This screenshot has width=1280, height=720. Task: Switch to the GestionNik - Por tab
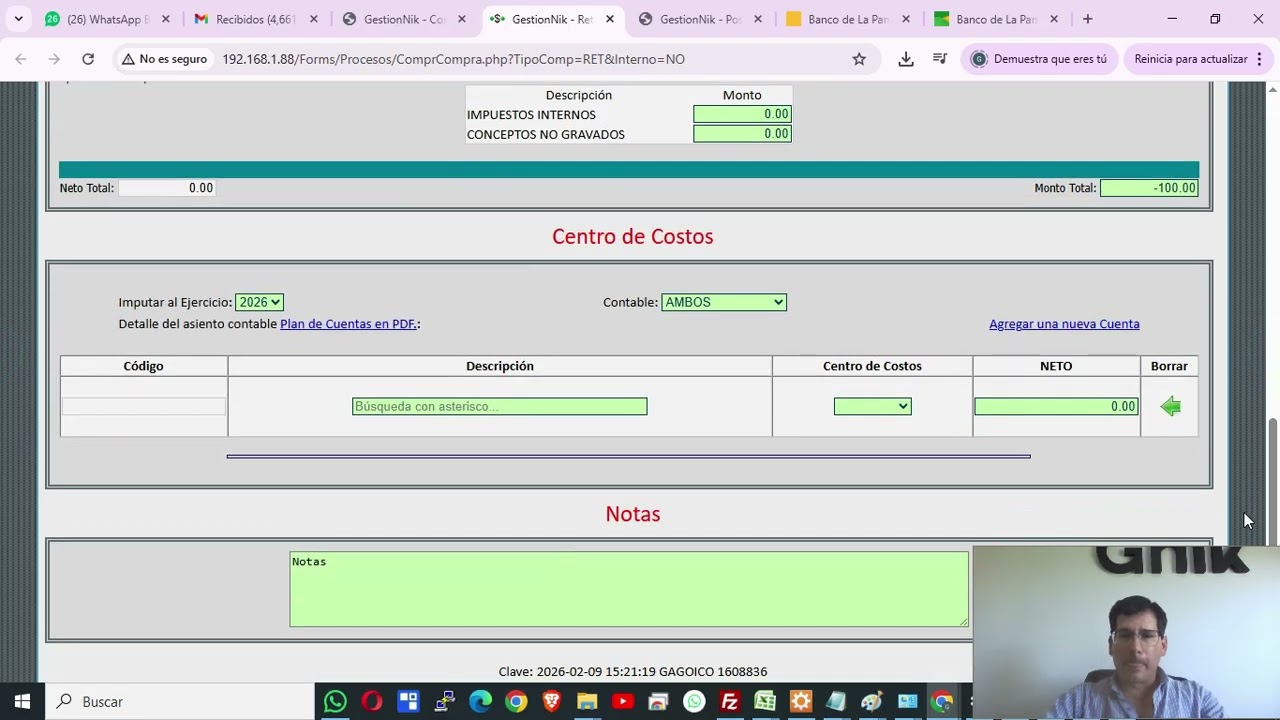coord(700,19)
